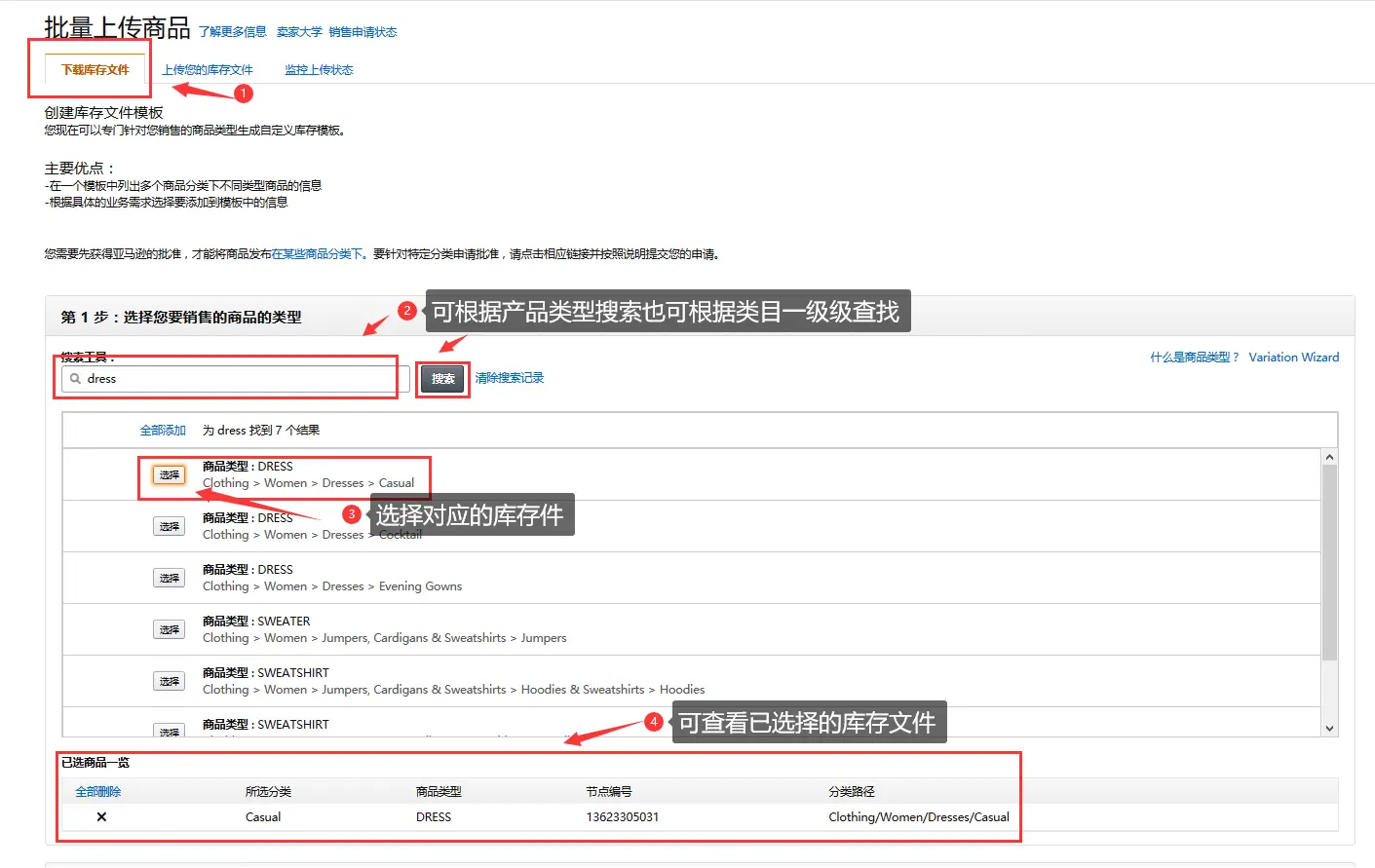Click 全部删除 link

pos(98,792)
